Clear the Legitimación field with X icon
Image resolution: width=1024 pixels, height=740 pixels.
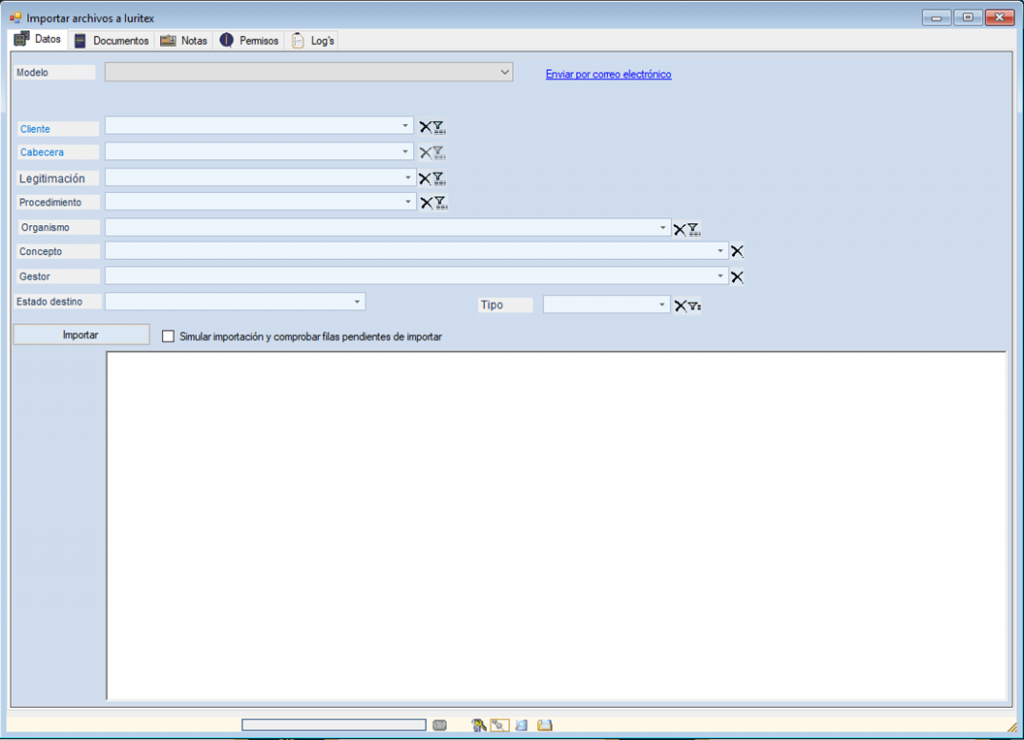pyautogui.click(x=425, y=179)
